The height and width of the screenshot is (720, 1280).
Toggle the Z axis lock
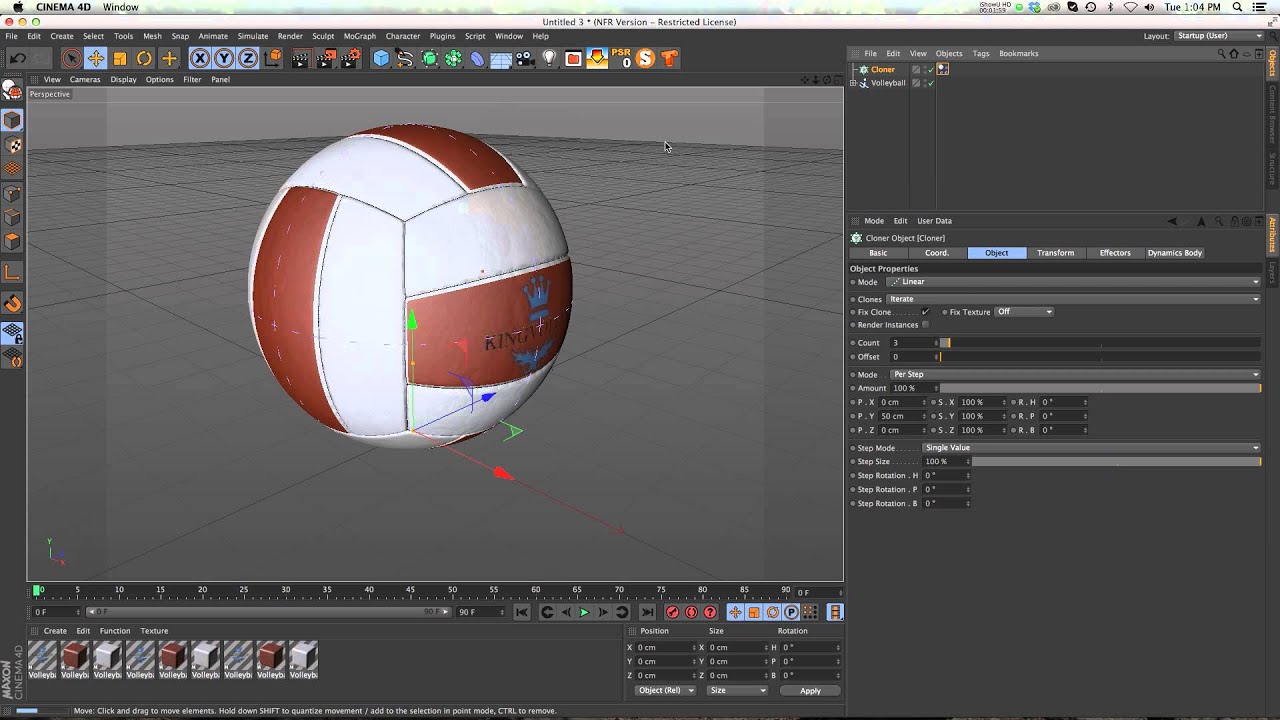(x=248, y=59)
